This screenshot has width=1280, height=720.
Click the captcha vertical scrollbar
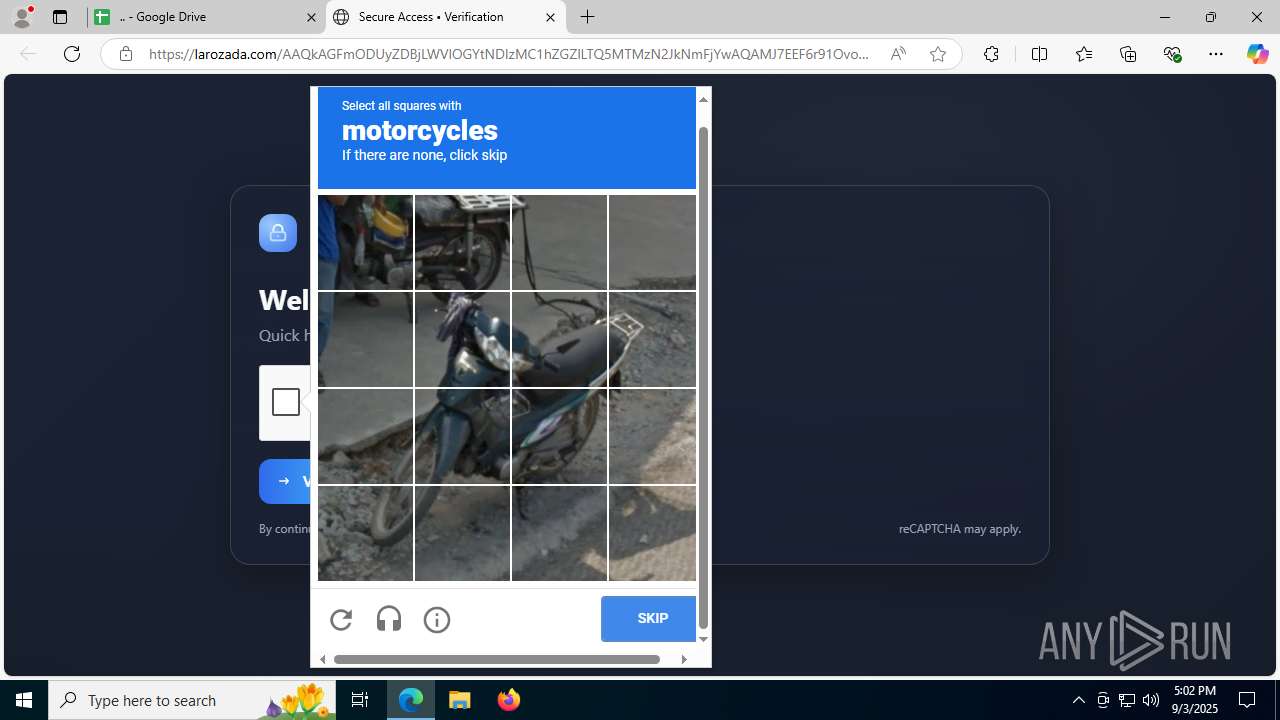click(703, 377)
